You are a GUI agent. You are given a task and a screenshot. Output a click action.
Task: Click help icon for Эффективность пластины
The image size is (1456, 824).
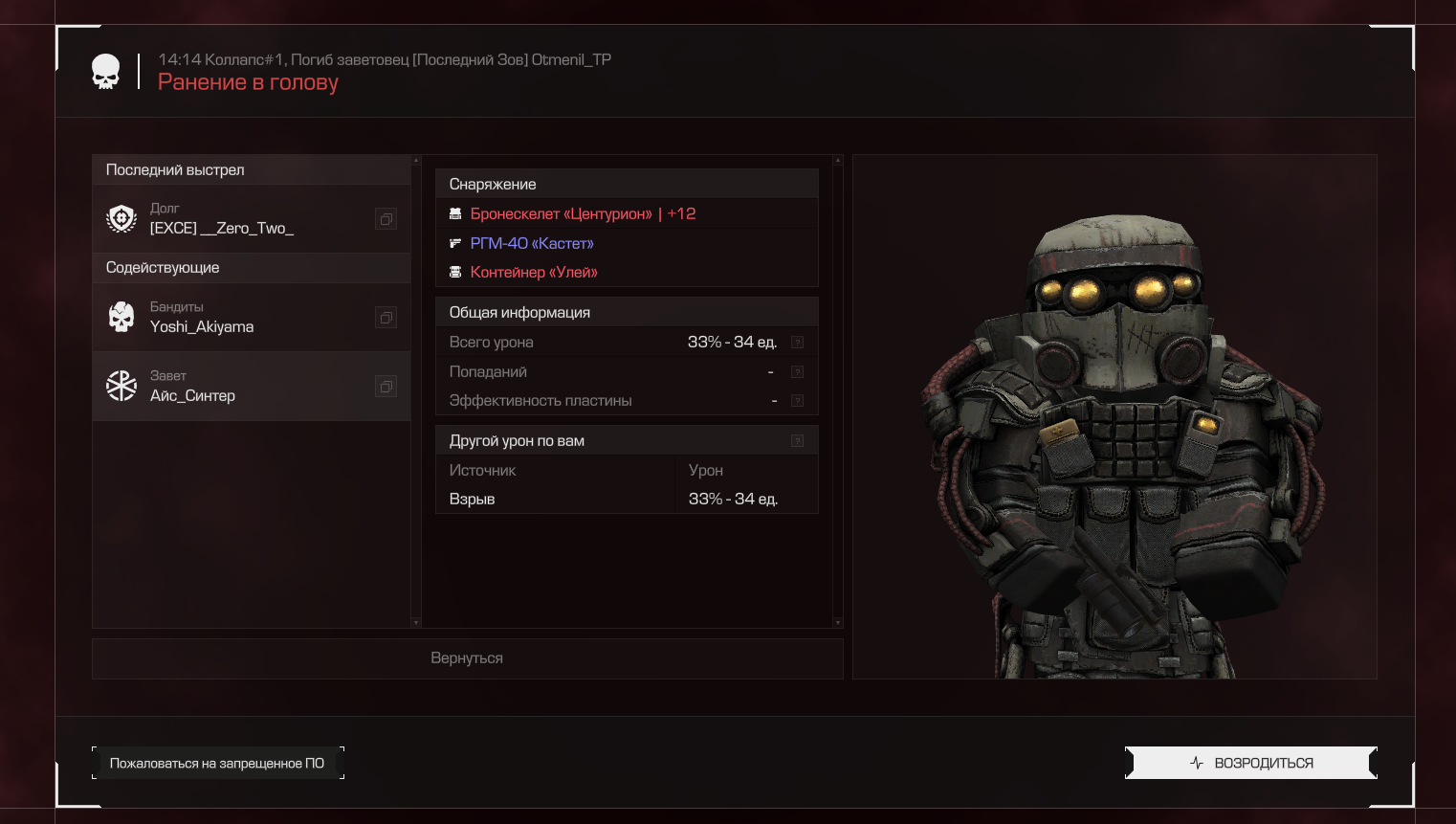(x=797, y=401)
